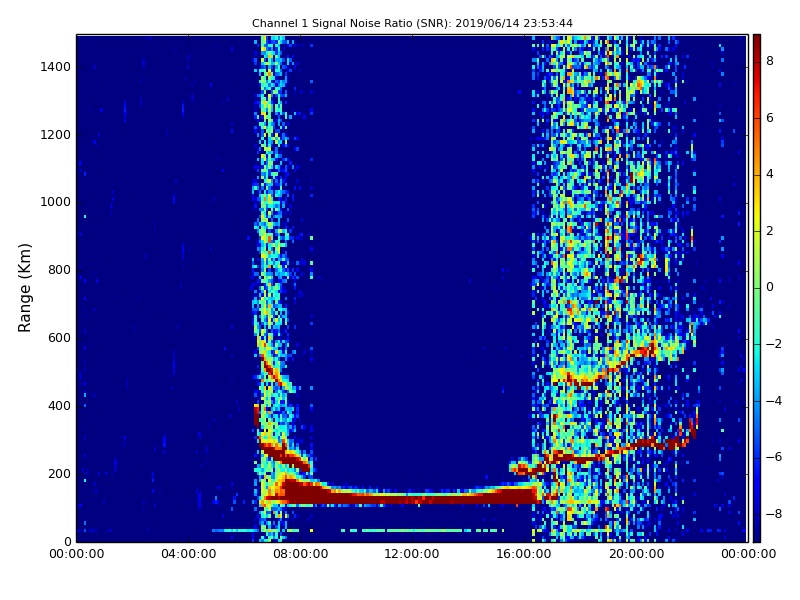Click the colorbar label −2
Viewport: 800px width, 600px height.
point(773,344)
